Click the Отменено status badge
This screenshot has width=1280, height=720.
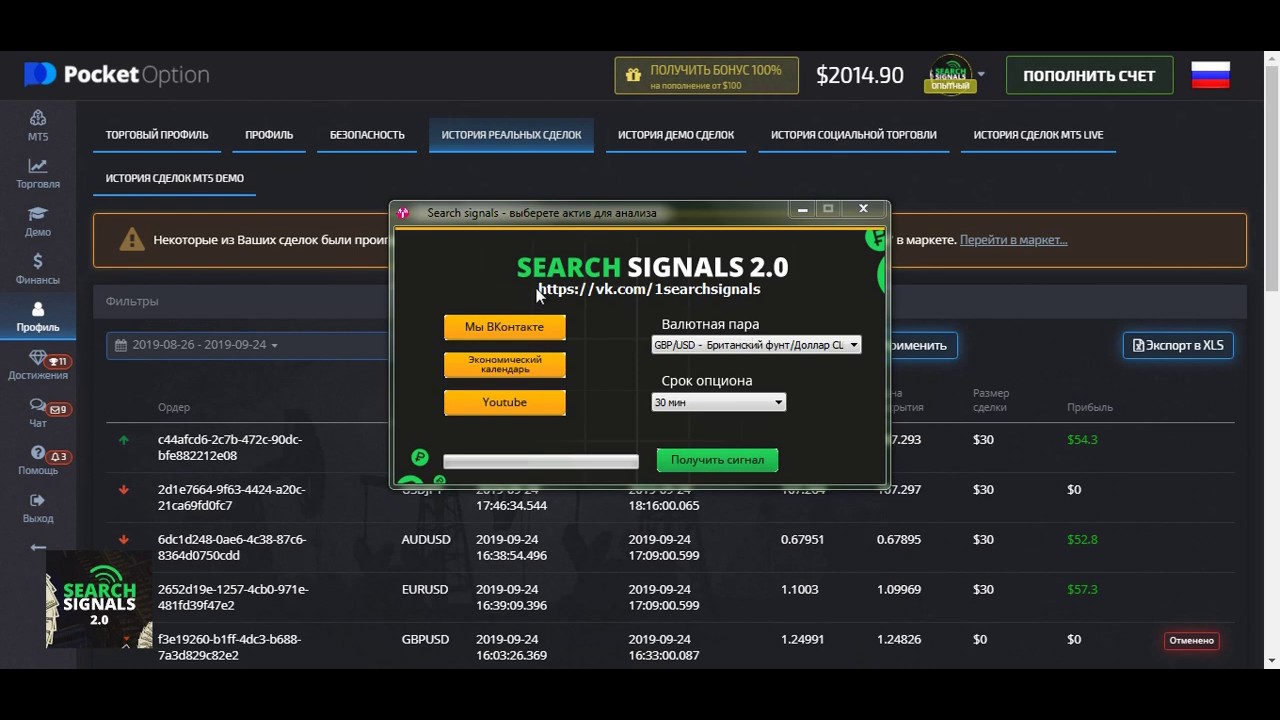1191,640
